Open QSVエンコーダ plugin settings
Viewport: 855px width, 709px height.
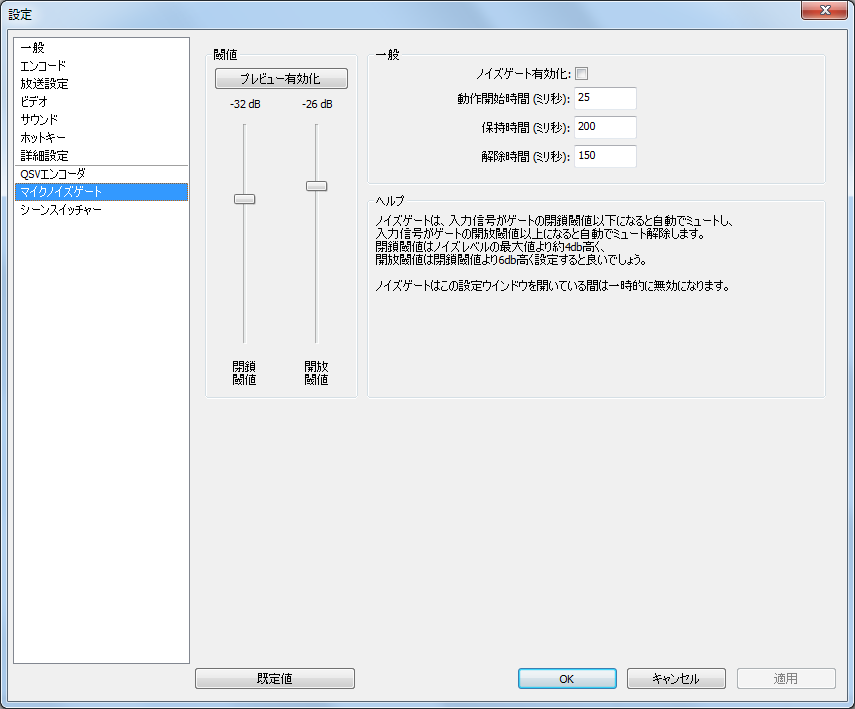click(101, 174)
